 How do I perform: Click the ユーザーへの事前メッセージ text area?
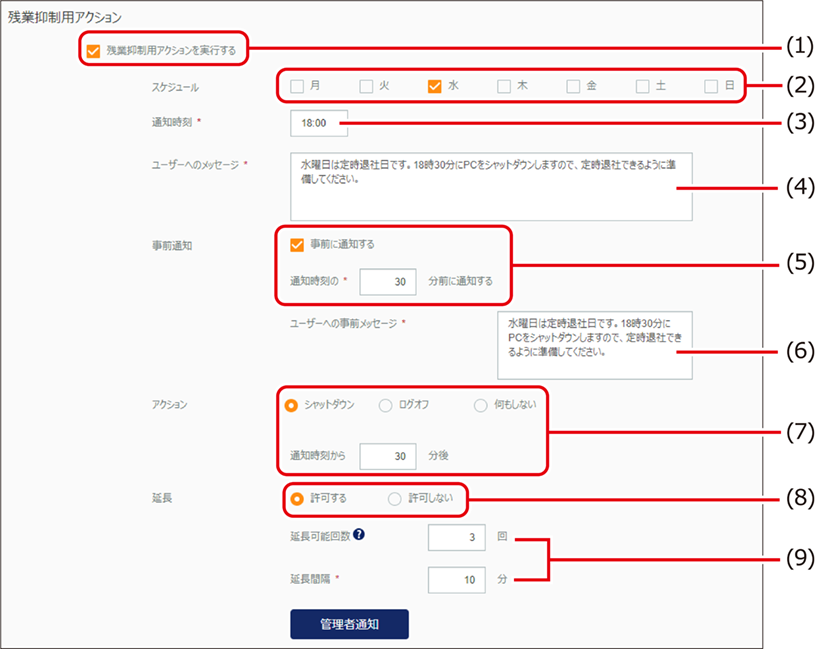[x=595, y=345]
